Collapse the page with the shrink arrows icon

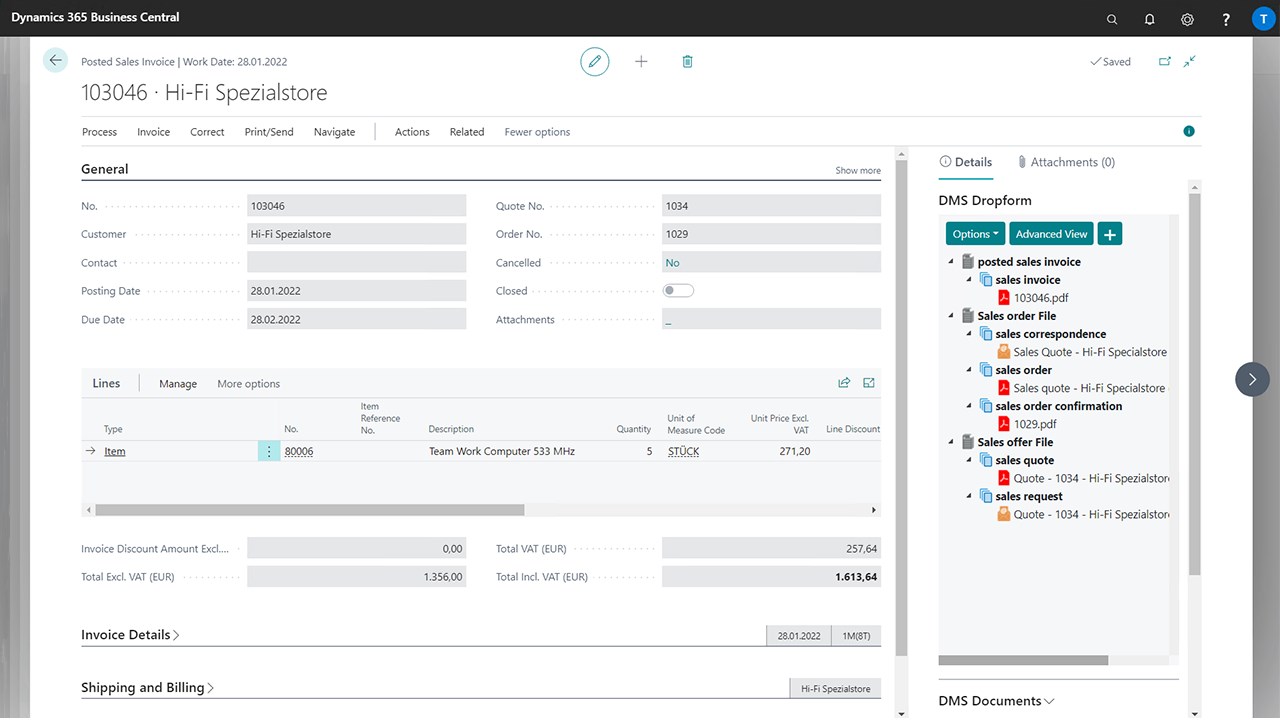(x=1190, y=62)
